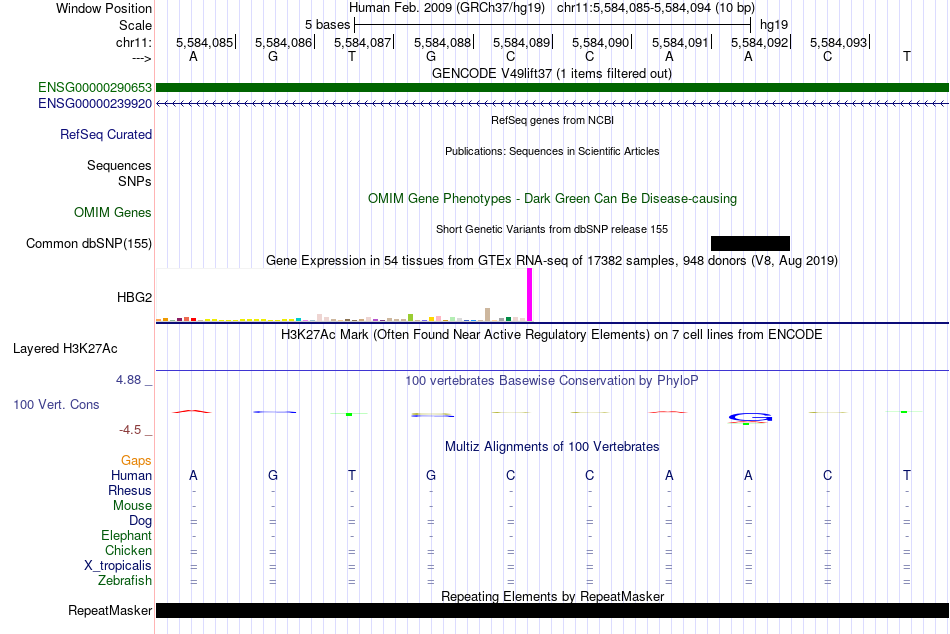Click the Human species label

pos(131,475)
